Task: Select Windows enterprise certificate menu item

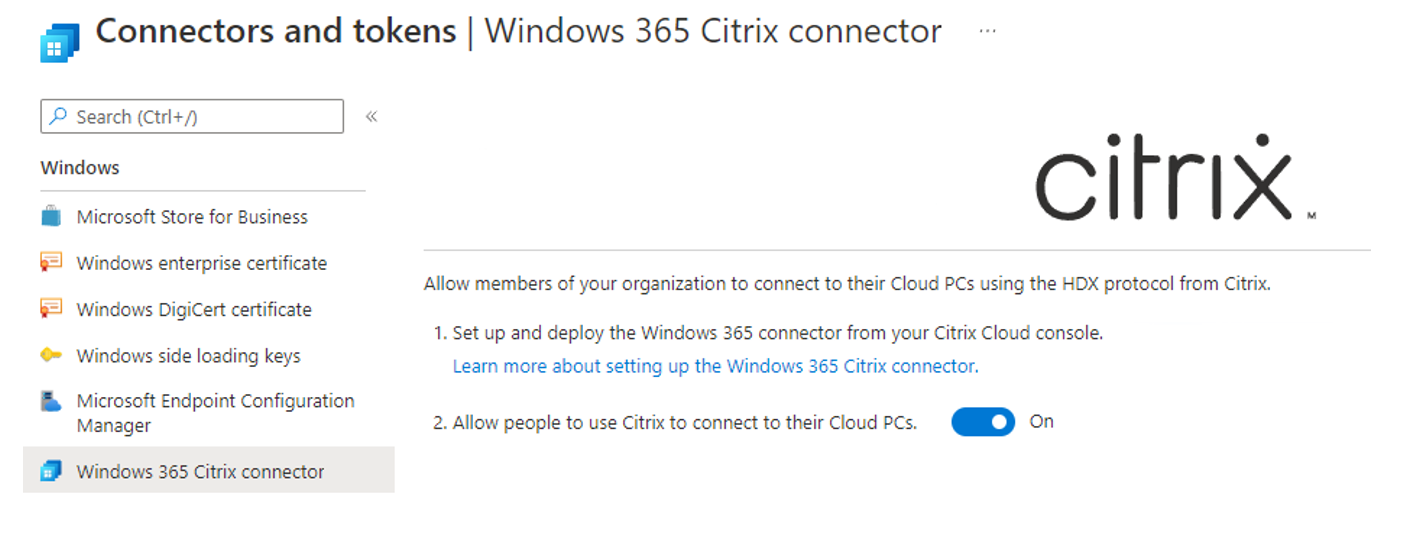Action: click(x=201, y=263)
